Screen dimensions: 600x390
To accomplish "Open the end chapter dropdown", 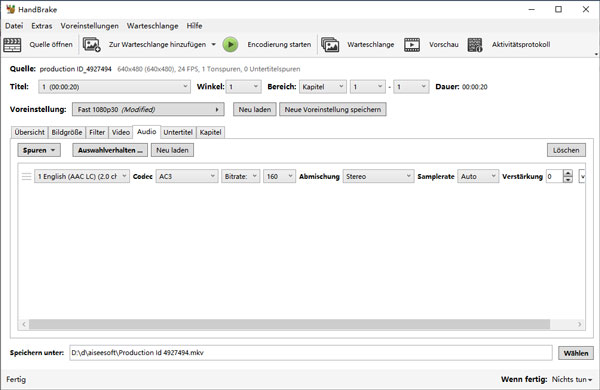I will (x=411, y=87).
